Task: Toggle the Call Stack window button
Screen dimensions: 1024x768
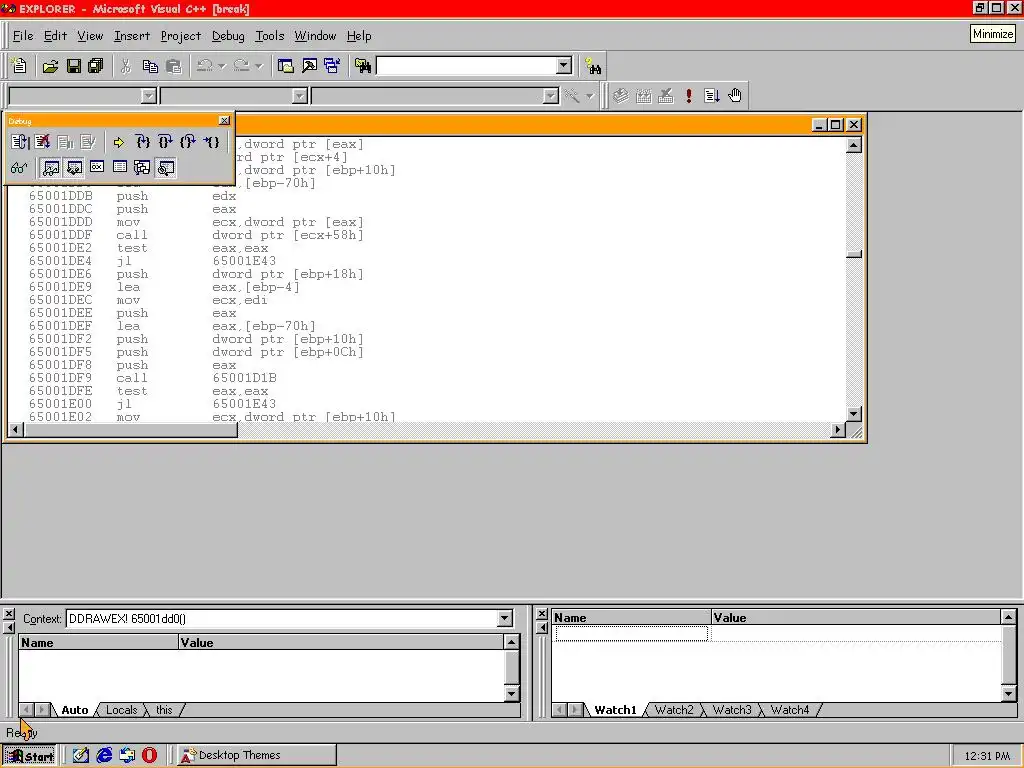Action: pyautogui.click(x=142, y=168)
